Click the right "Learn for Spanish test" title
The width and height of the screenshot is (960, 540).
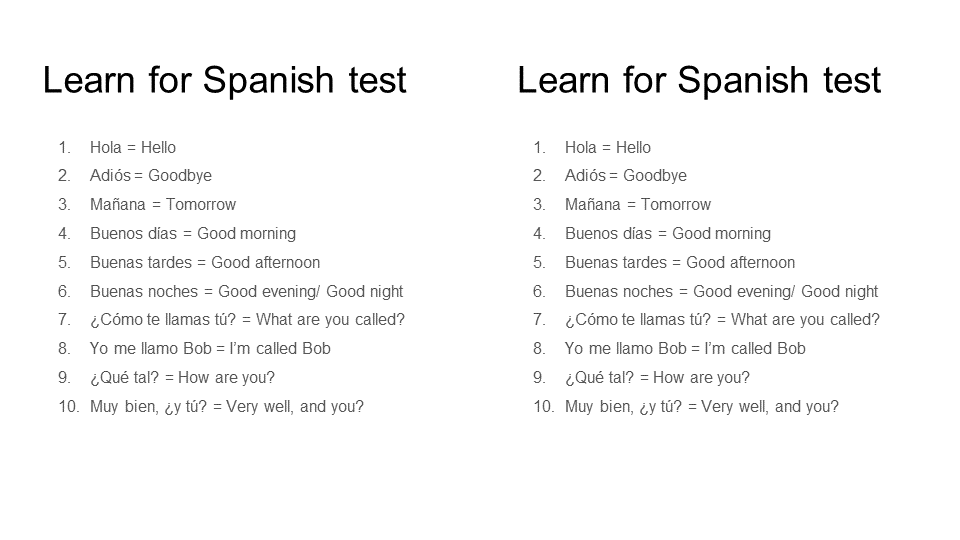[699, 80]
